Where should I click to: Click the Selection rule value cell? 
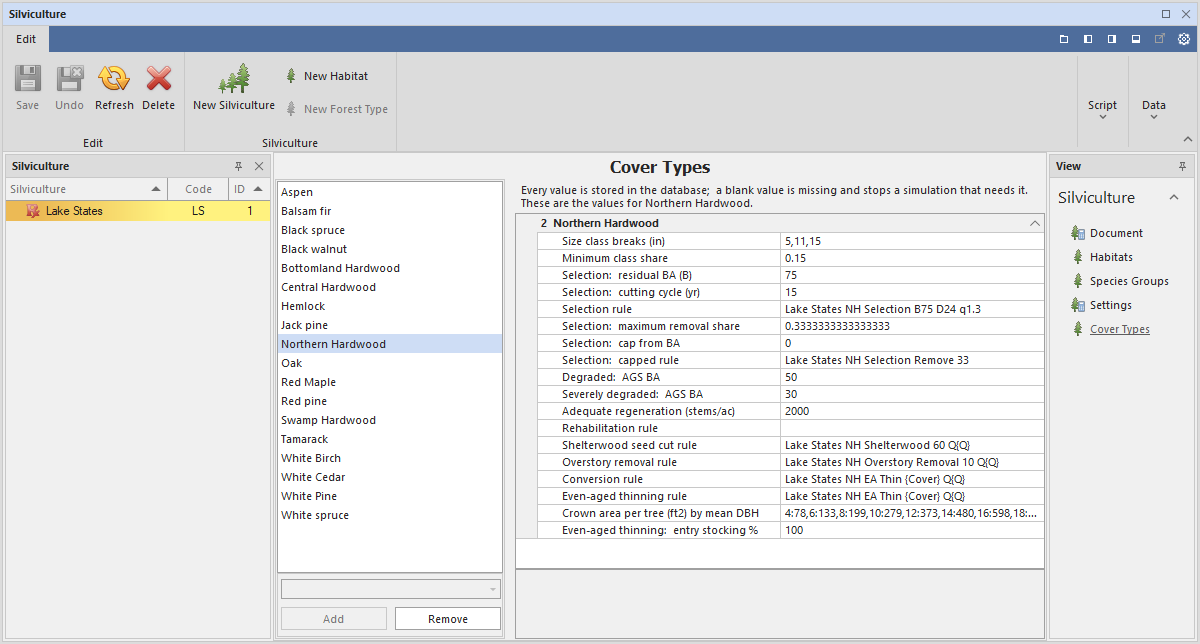tap(911, 309)
